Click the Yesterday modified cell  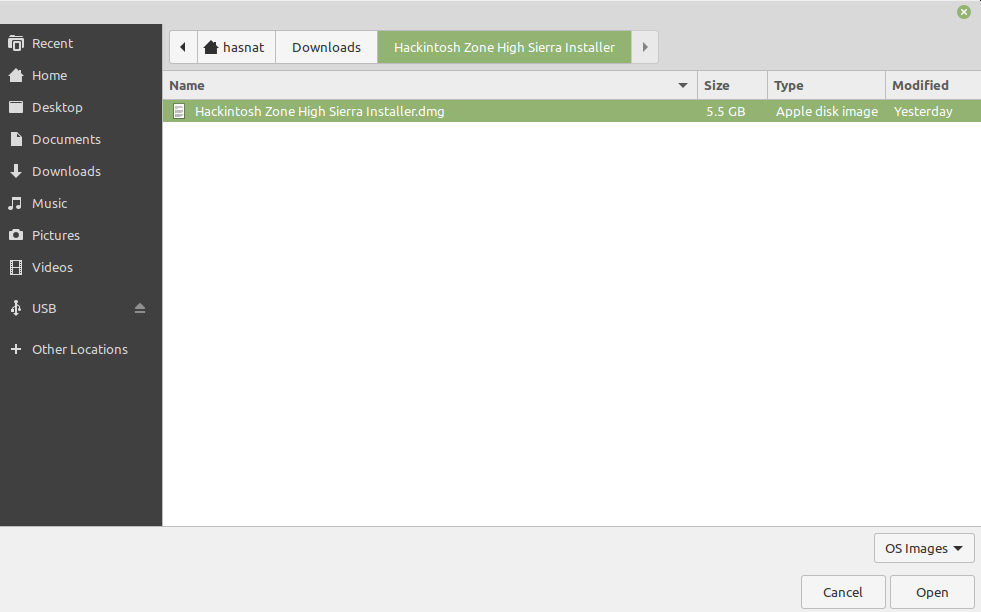923,111
